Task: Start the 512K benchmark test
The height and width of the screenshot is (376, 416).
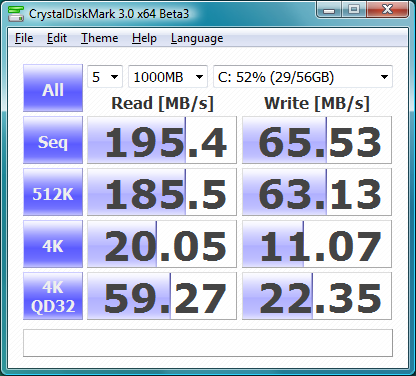Action: click(53, 192)
